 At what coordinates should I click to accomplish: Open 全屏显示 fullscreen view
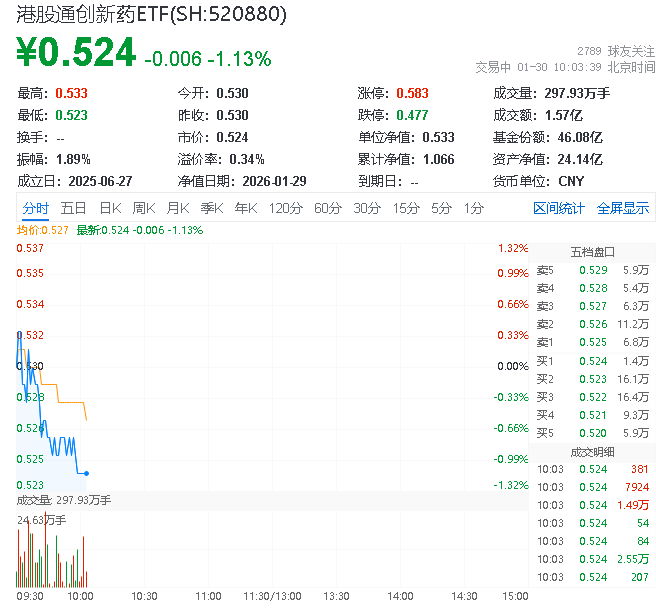point(623,208)
